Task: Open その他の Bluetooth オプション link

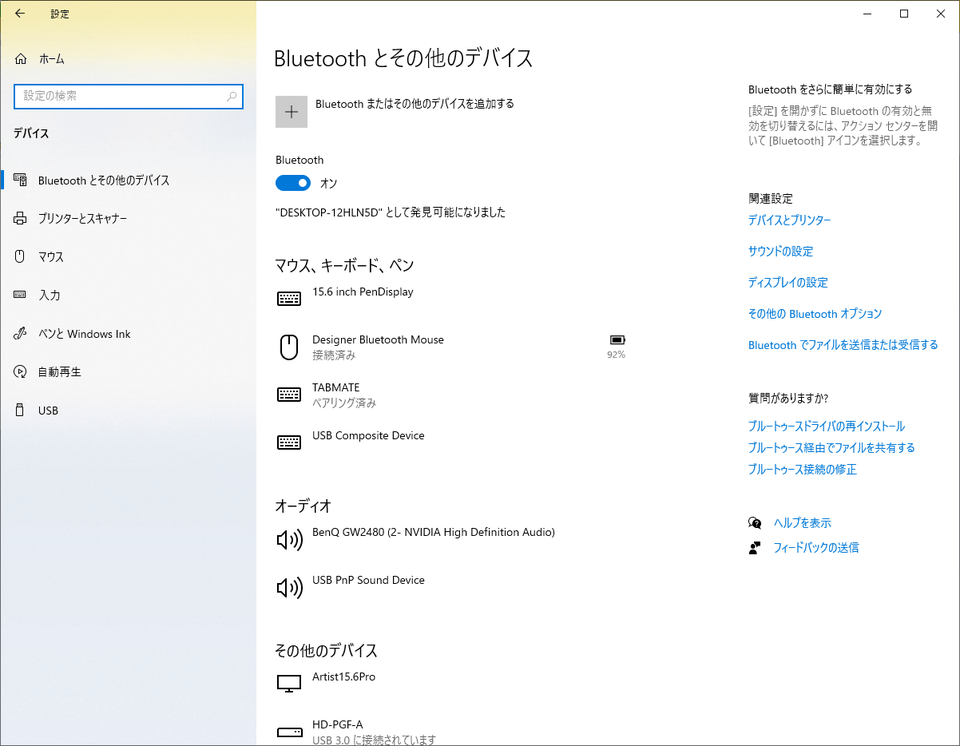Action: [815, 314]
